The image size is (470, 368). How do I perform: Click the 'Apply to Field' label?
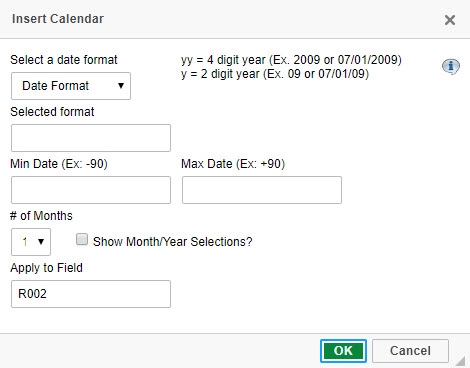pyautogui.click(x=46, y=268)
